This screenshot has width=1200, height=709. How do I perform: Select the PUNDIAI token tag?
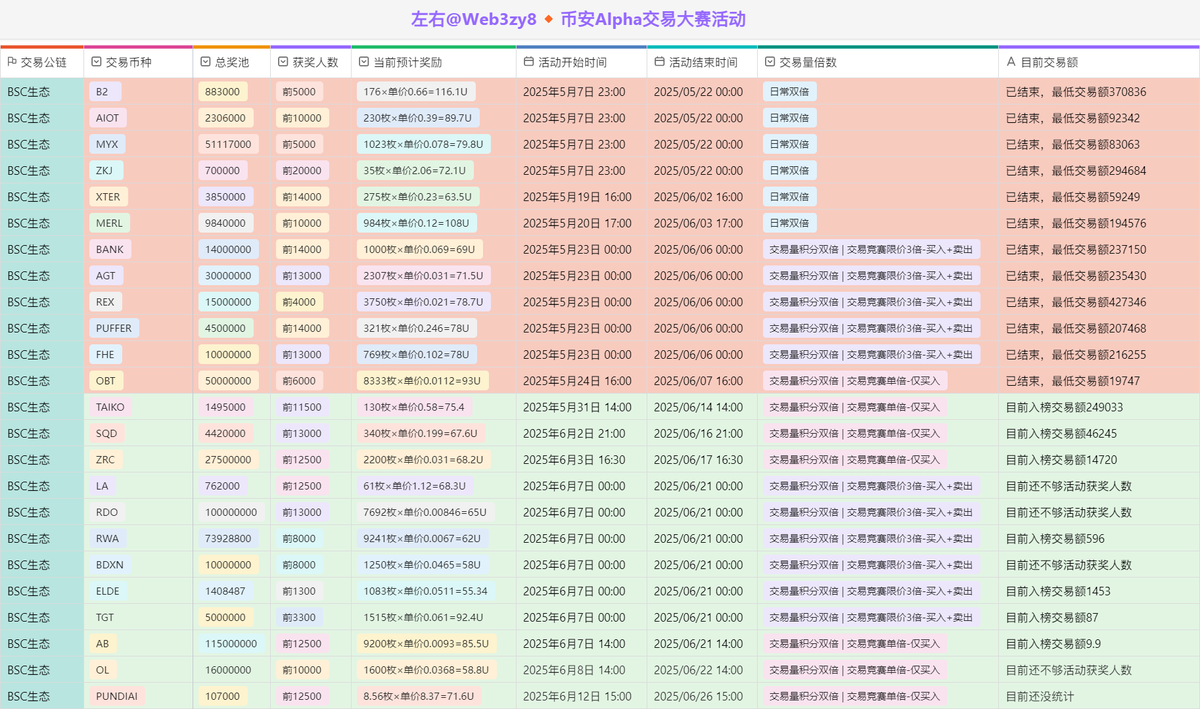click(117, 696)
